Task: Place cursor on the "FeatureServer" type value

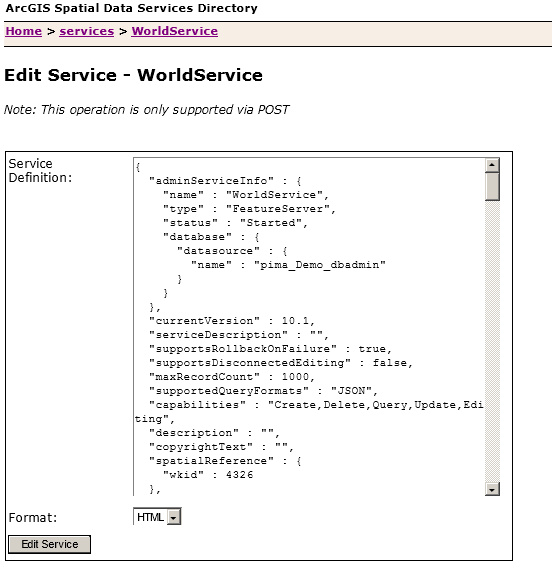Action: (277, 209)
